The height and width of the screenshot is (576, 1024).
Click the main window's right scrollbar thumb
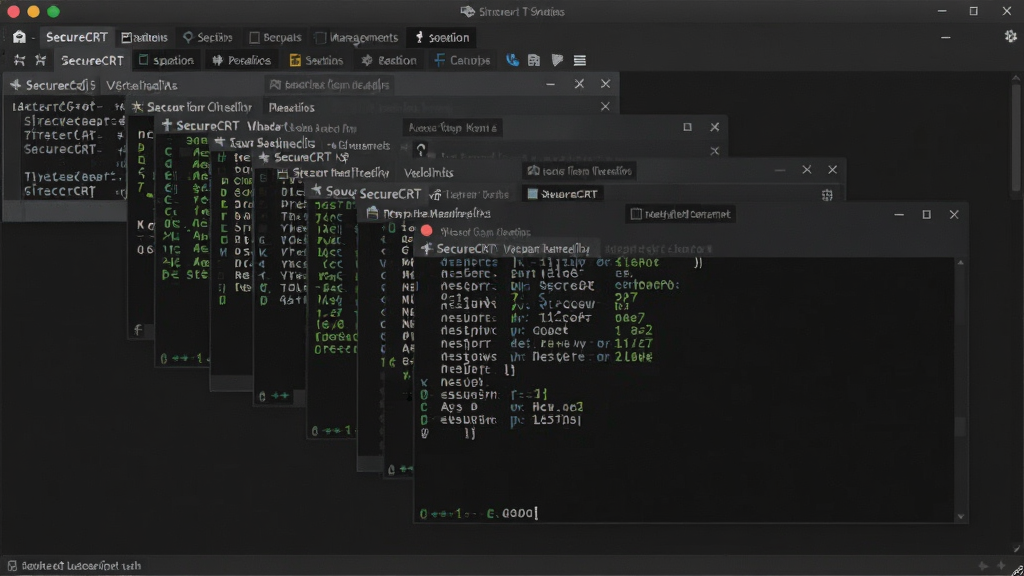coord(1016,136)
